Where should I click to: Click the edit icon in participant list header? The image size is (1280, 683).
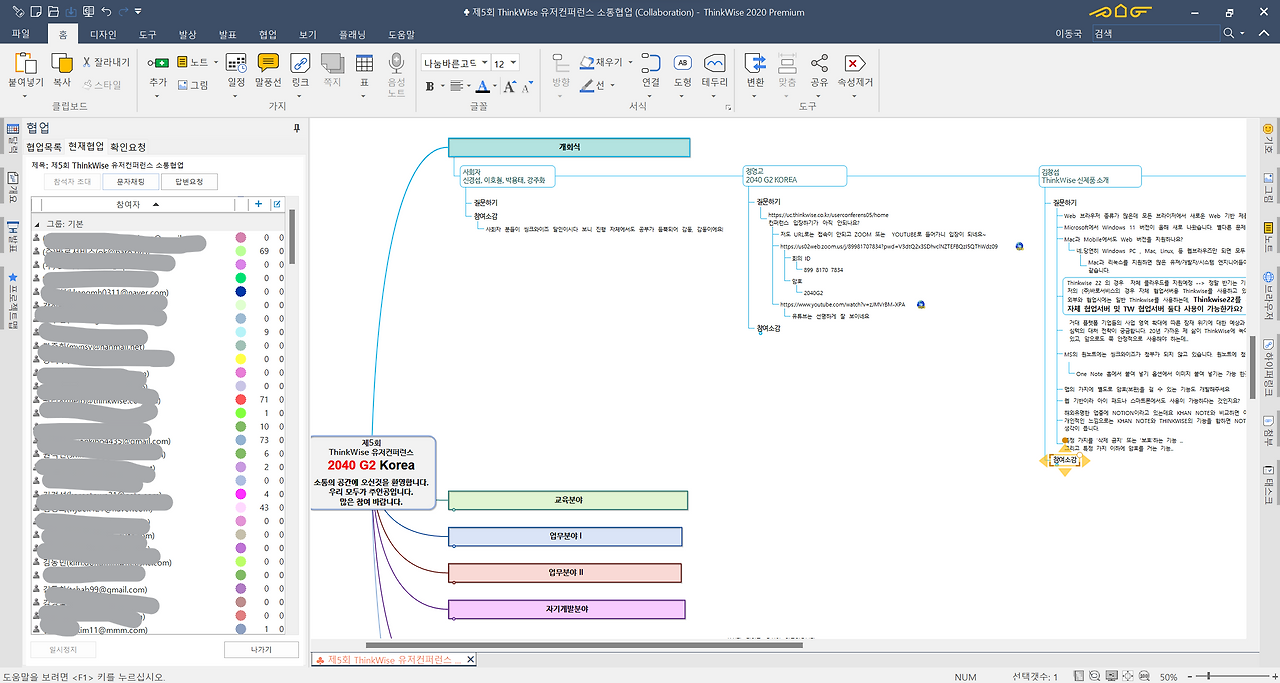(276, 204)
